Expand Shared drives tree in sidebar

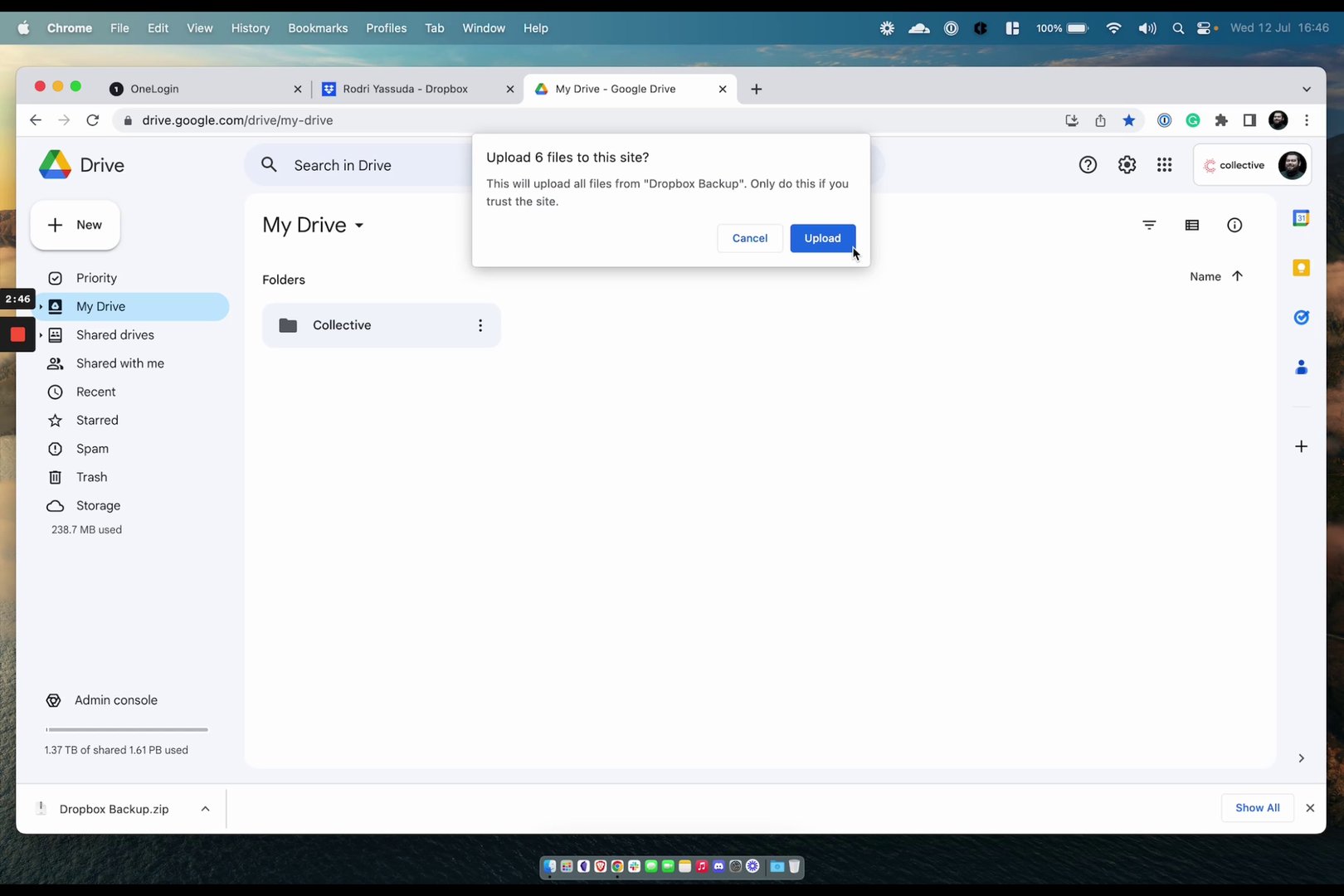41,335
